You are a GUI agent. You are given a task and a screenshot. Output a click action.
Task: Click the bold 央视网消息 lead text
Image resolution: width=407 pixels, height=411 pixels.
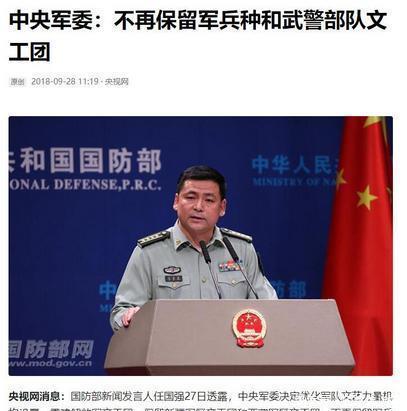[37, 396]
